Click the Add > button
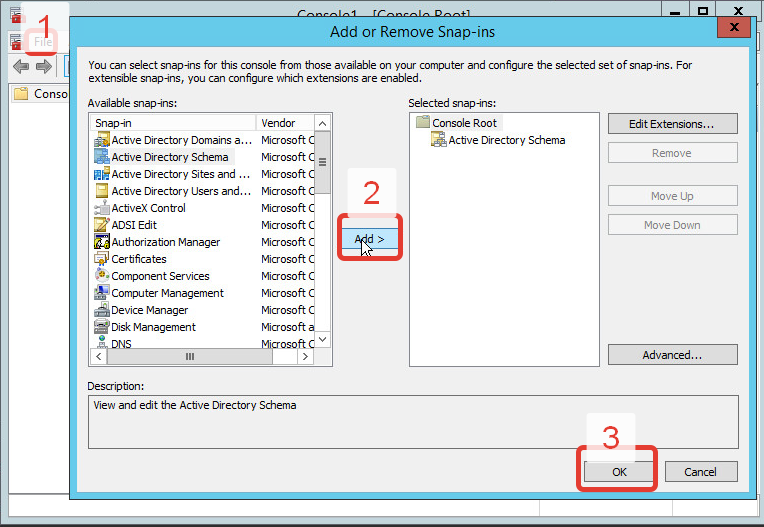764x527 pixels. pos(370,239)
